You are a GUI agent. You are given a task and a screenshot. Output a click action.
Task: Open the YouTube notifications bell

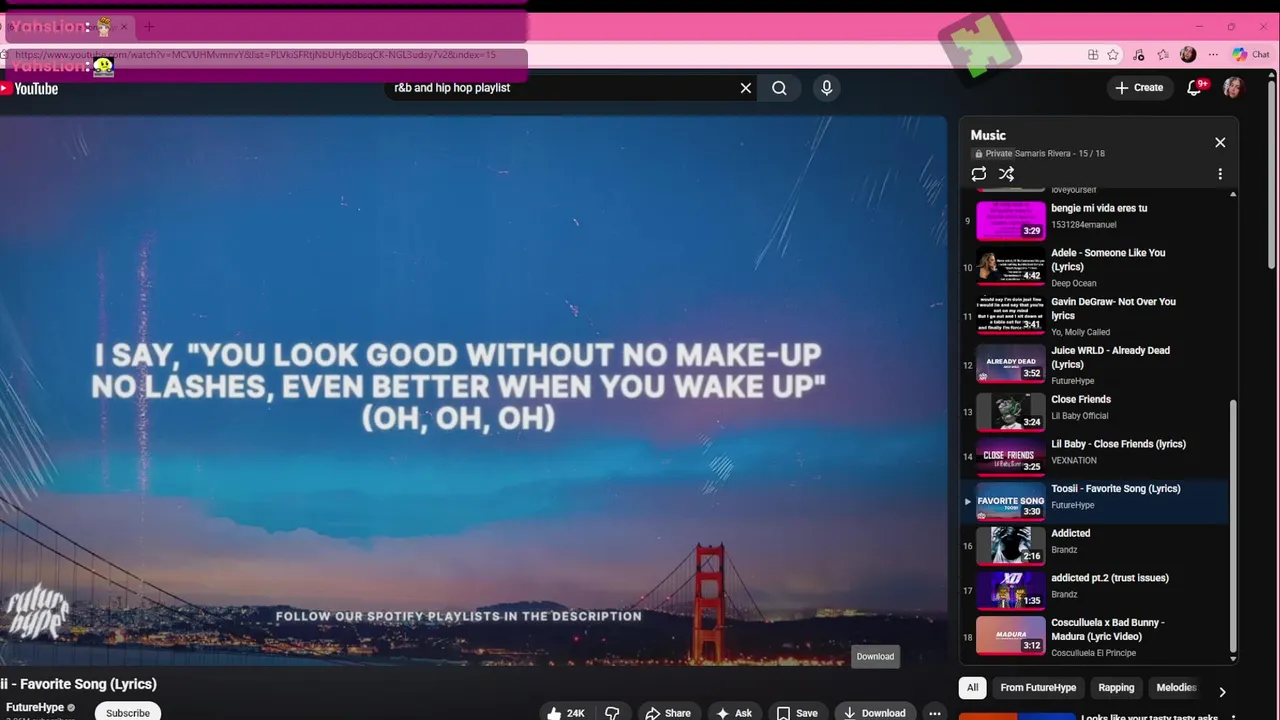(x=1194, y=88)
